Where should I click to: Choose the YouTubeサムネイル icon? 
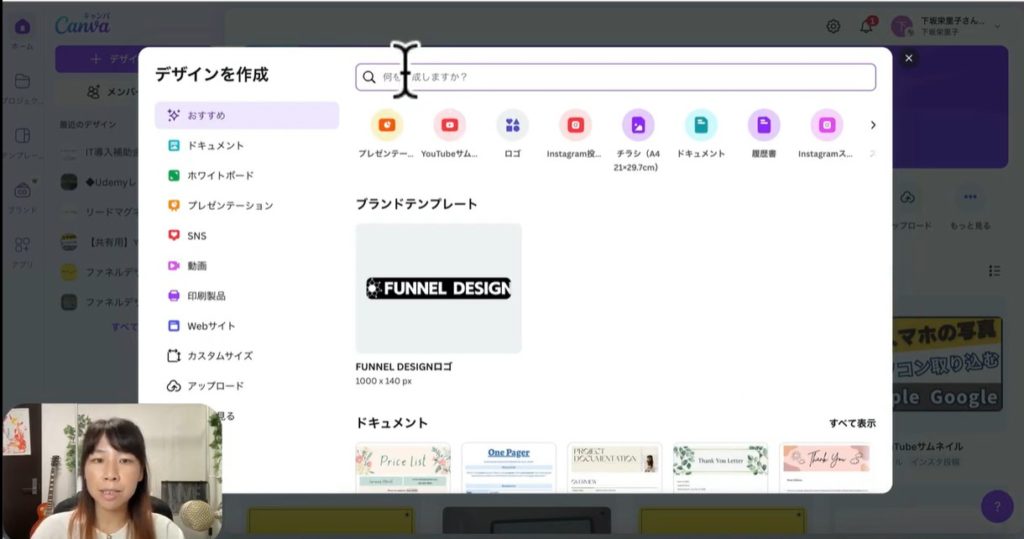[449, 125]
